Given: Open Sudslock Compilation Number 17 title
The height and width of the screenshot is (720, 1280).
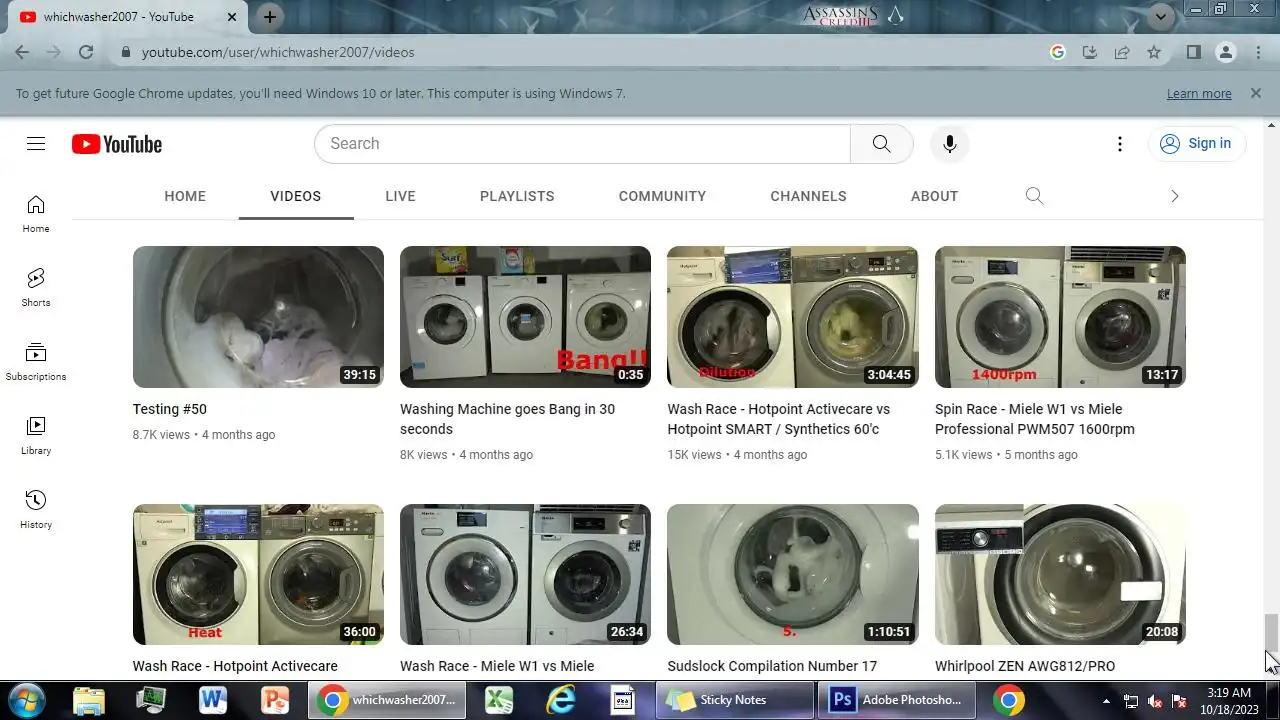Looking at the screenshot, I should point(772,666).
